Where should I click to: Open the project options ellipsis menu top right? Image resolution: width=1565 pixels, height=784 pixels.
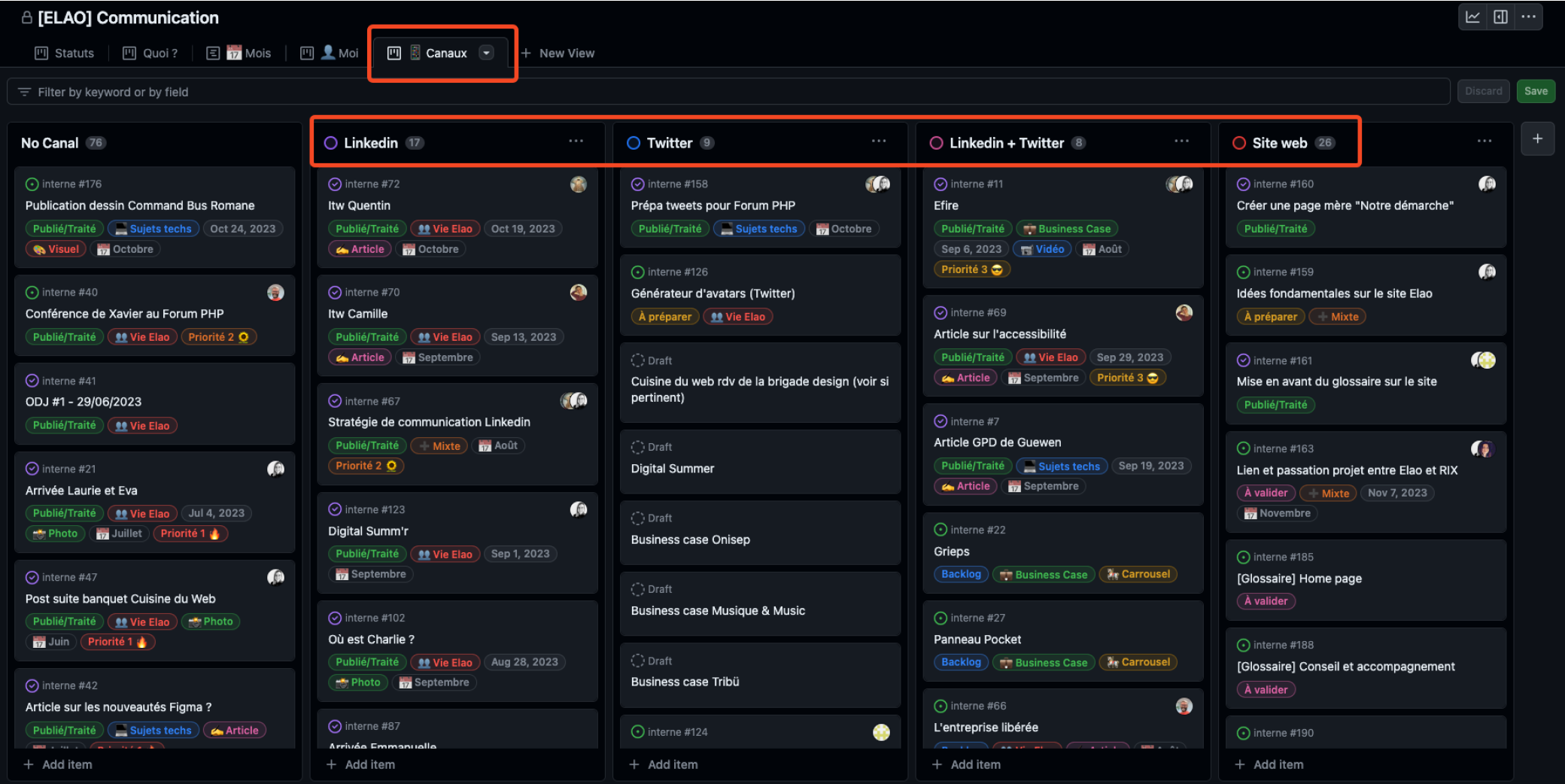[x=1528, y=16]
